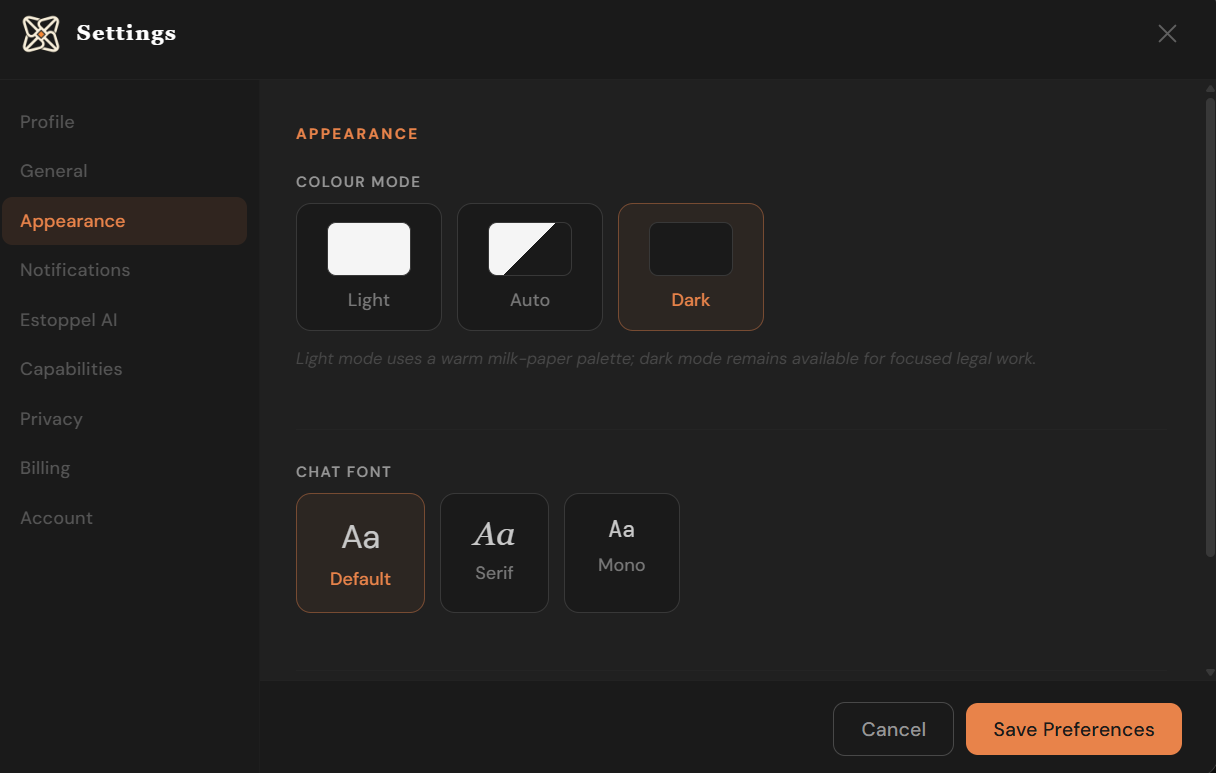
Task: Go to General settings
Action: point(124,171)
